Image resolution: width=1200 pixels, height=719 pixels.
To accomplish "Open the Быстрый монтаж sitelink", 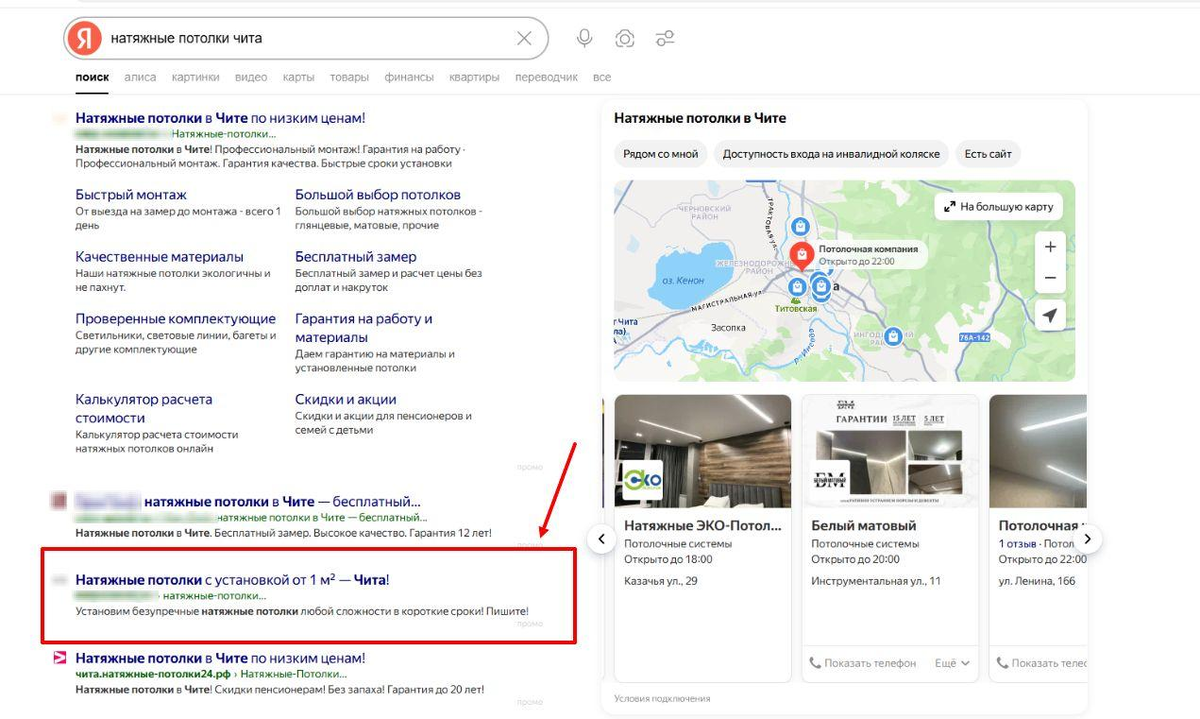I will click(131, 195).
